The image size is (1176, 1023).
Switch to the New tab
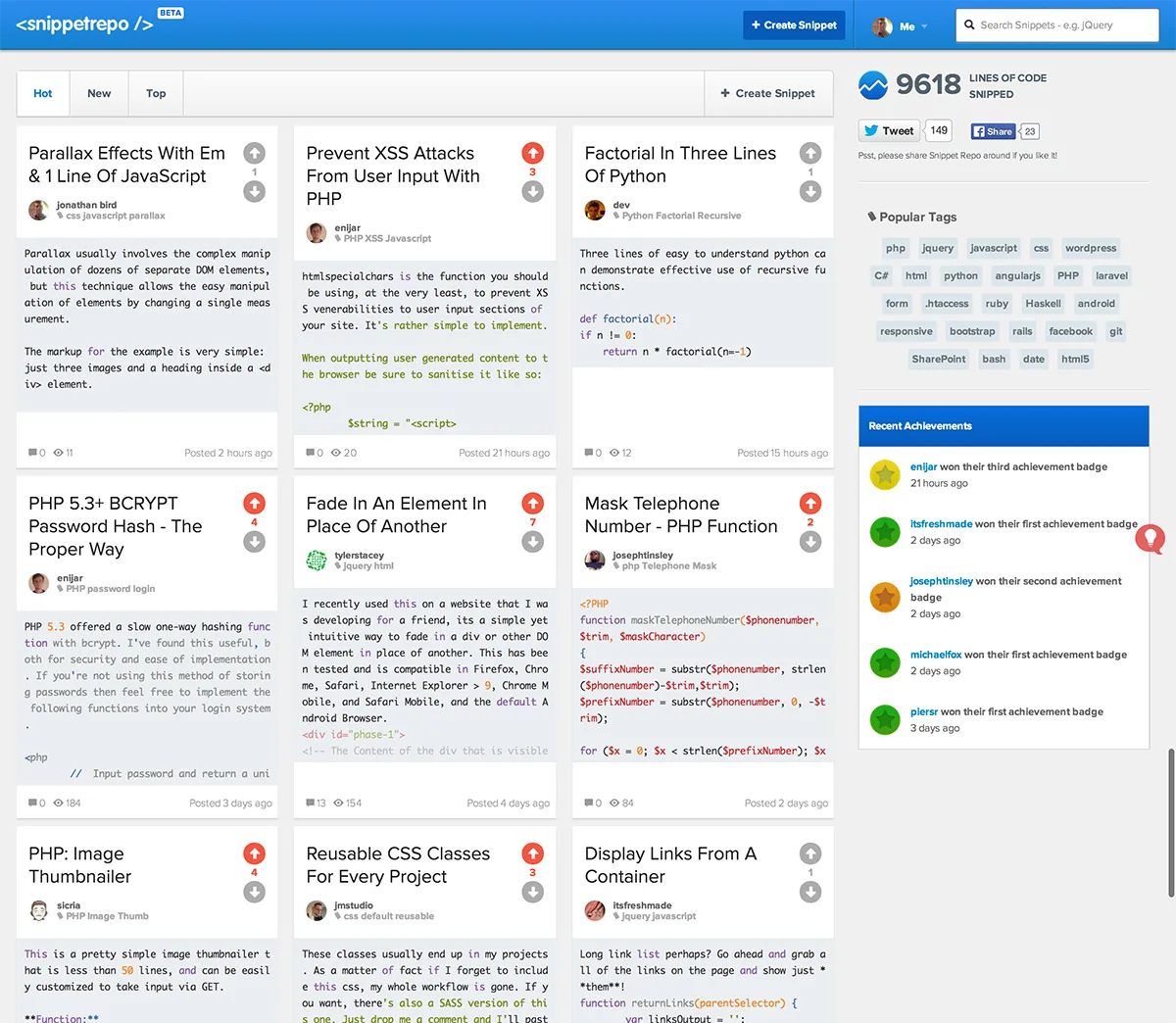pos(99,93)
